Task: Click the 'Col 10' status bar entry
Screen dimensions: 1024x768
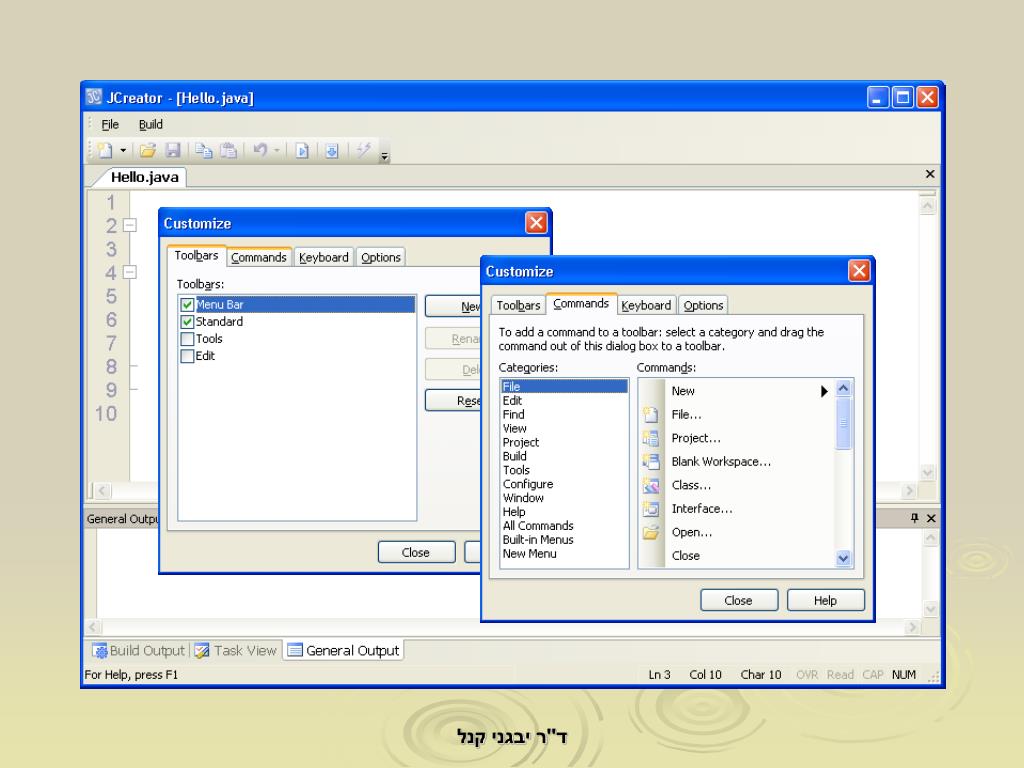Action: pos(705,675)
